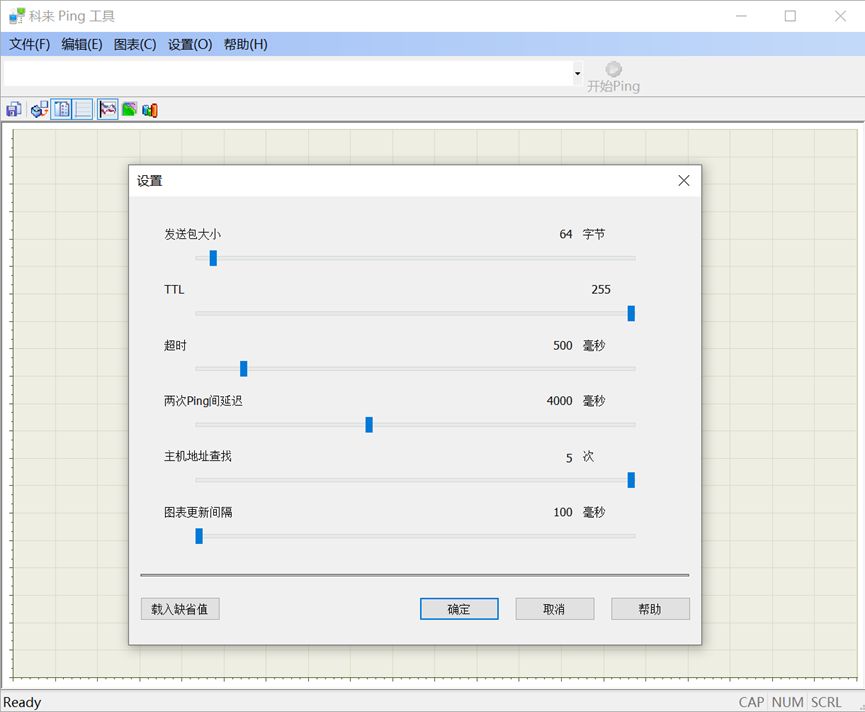The image size is (865, 712).
Task: Click the save-all floppy disk toolbar icon
Action: pos(14,110)
